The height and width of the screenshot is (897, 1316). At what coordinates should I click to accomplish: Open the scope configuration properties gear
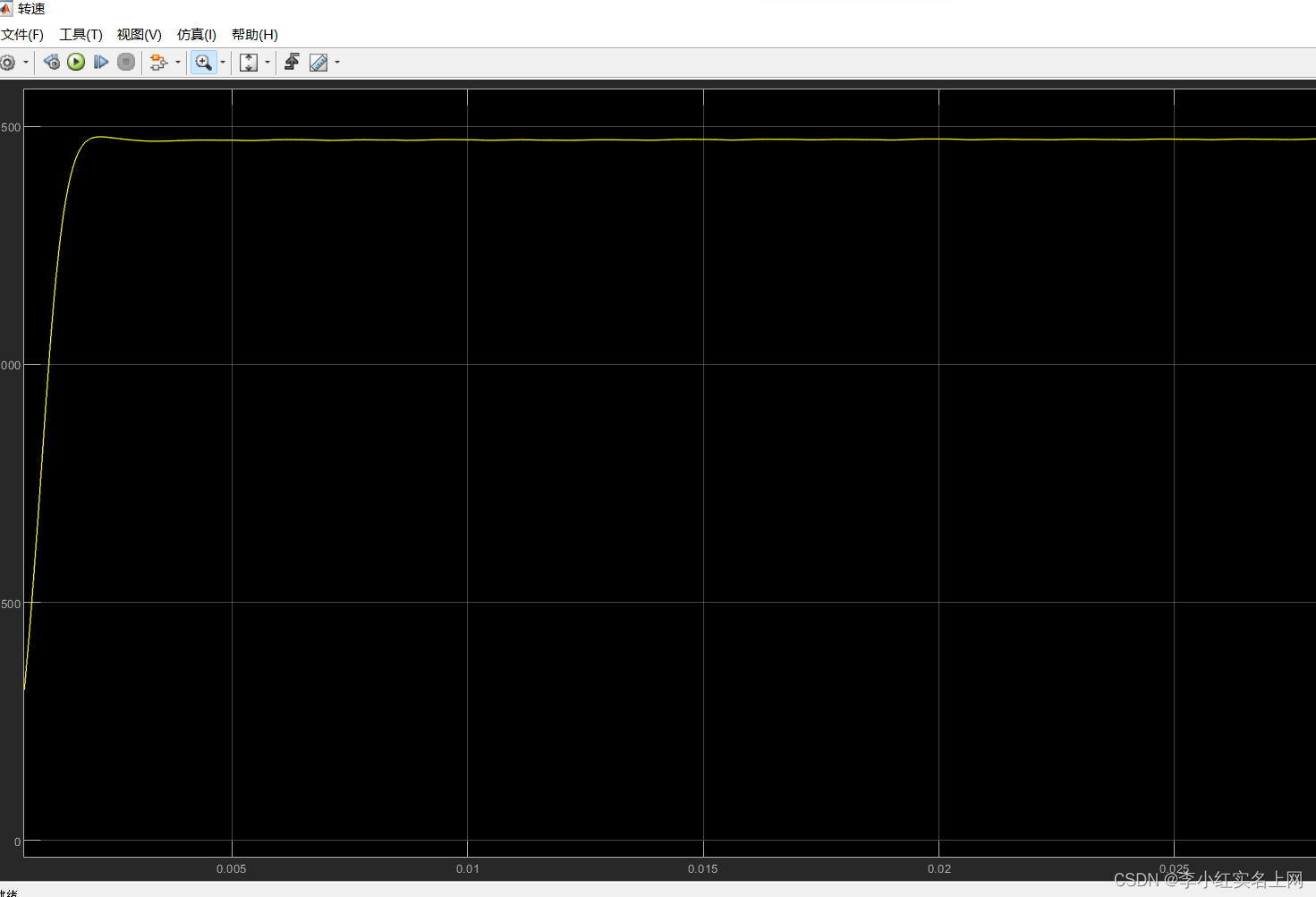[x=7, y=63]
